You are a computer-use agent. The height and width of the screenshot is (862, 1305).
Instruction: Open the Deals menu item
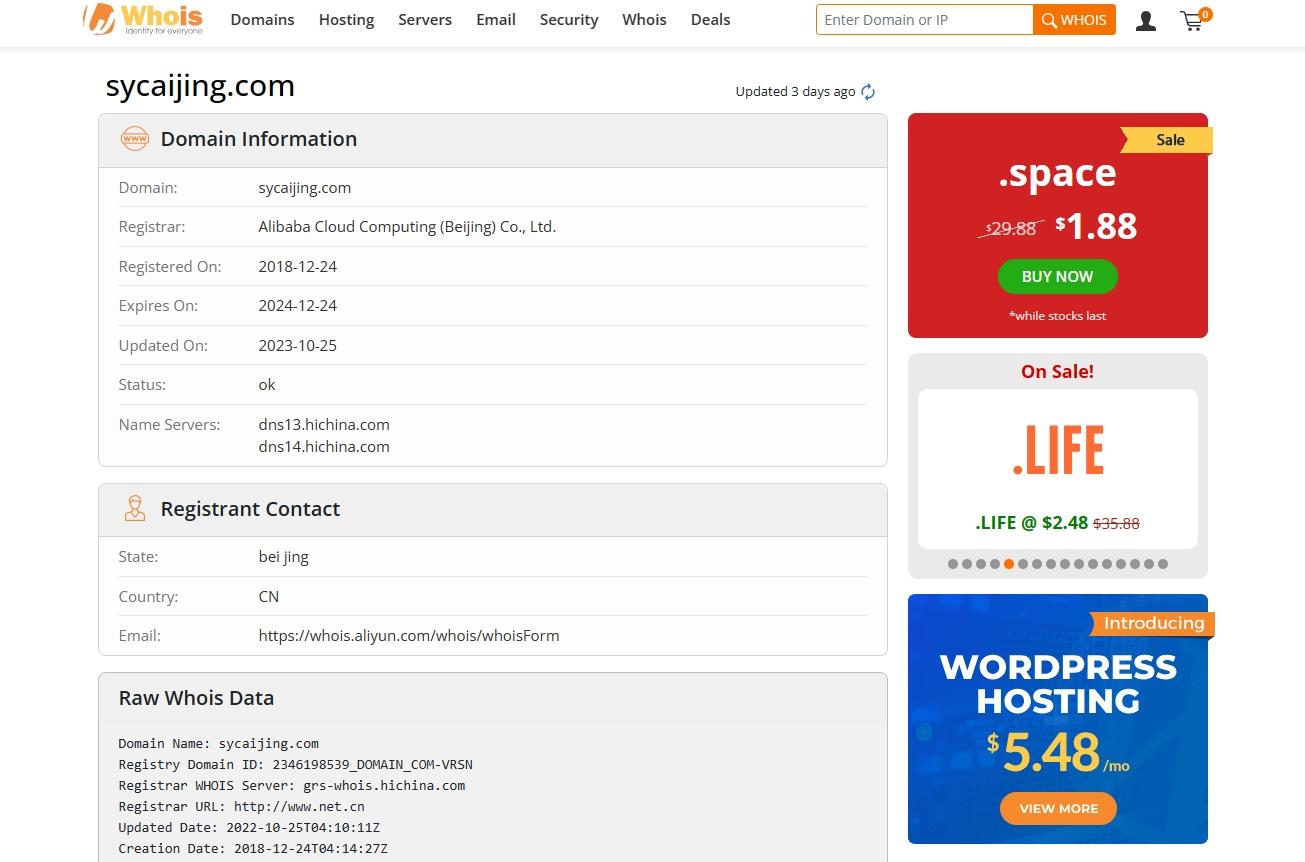(x=710, y=19)
